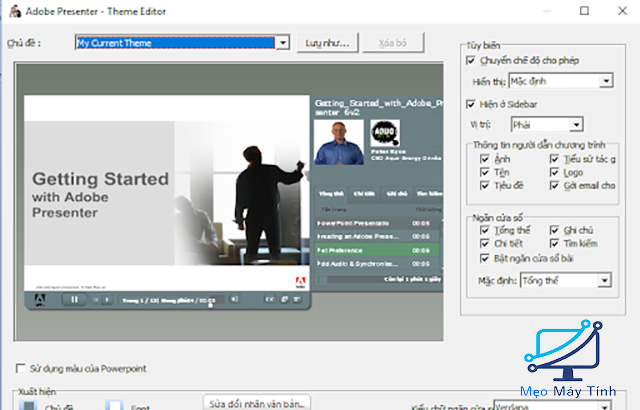Toggle the 'Bật ngăn cửa sổ bài' checkbox
This screenshot has height=410, width=640.
(x=484, y=258)
